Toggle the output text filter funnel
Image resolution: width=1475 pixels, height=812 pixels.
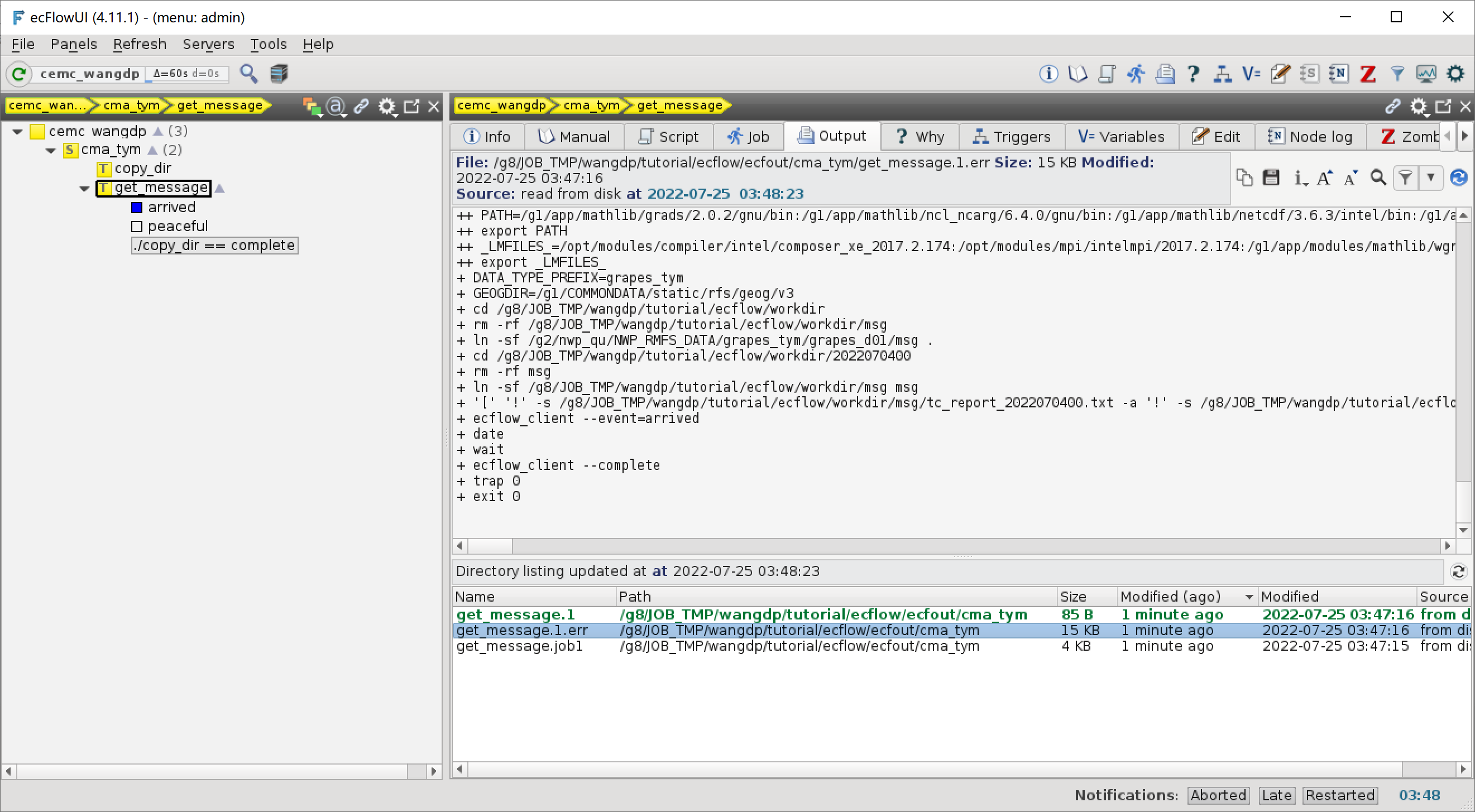pyautogui.click(x=1405, y=178)
